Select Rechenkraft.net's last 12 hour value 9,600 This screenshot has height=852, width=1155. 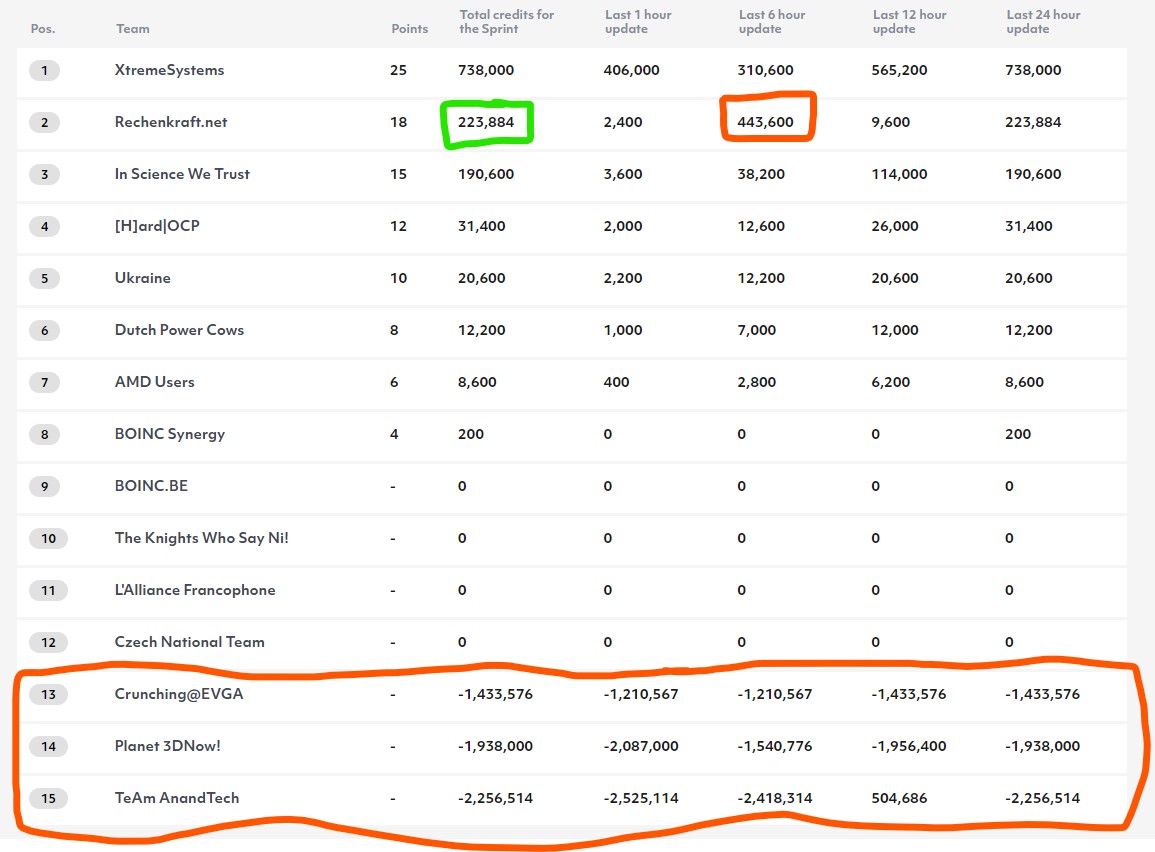(891, 122)
